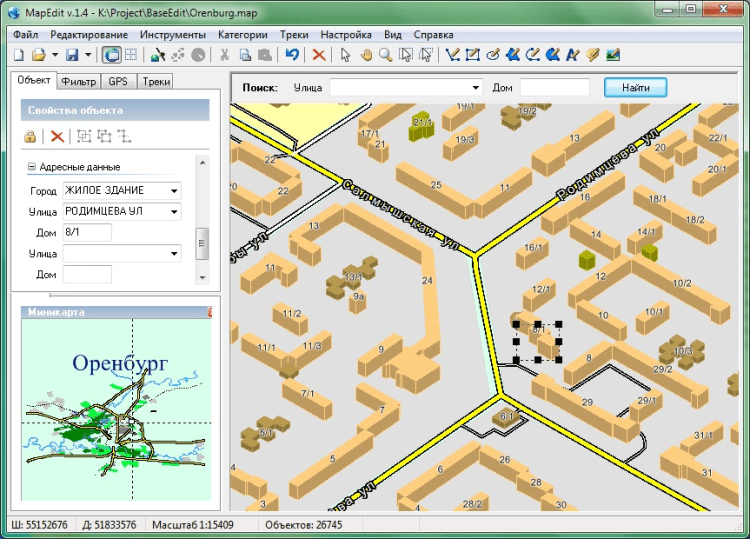Select the arrow pointer tool
This screenshot has width=750, height=539.
[346, 55]
